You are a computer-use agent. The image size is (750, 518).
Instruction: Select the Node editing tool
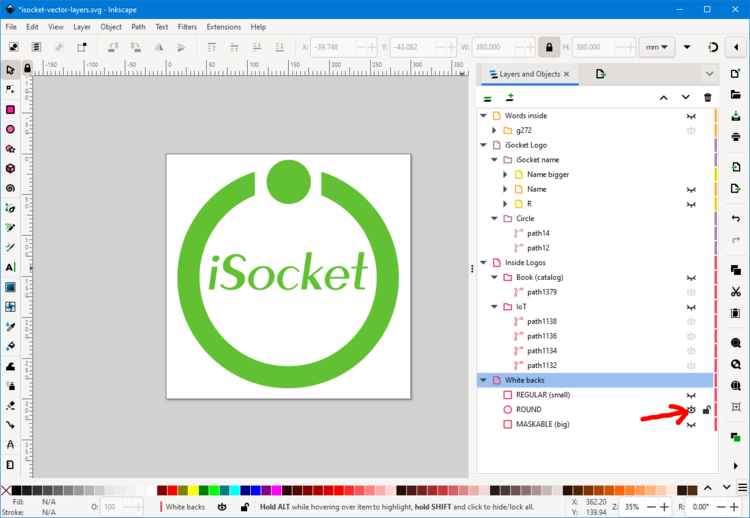coord(10,89)
